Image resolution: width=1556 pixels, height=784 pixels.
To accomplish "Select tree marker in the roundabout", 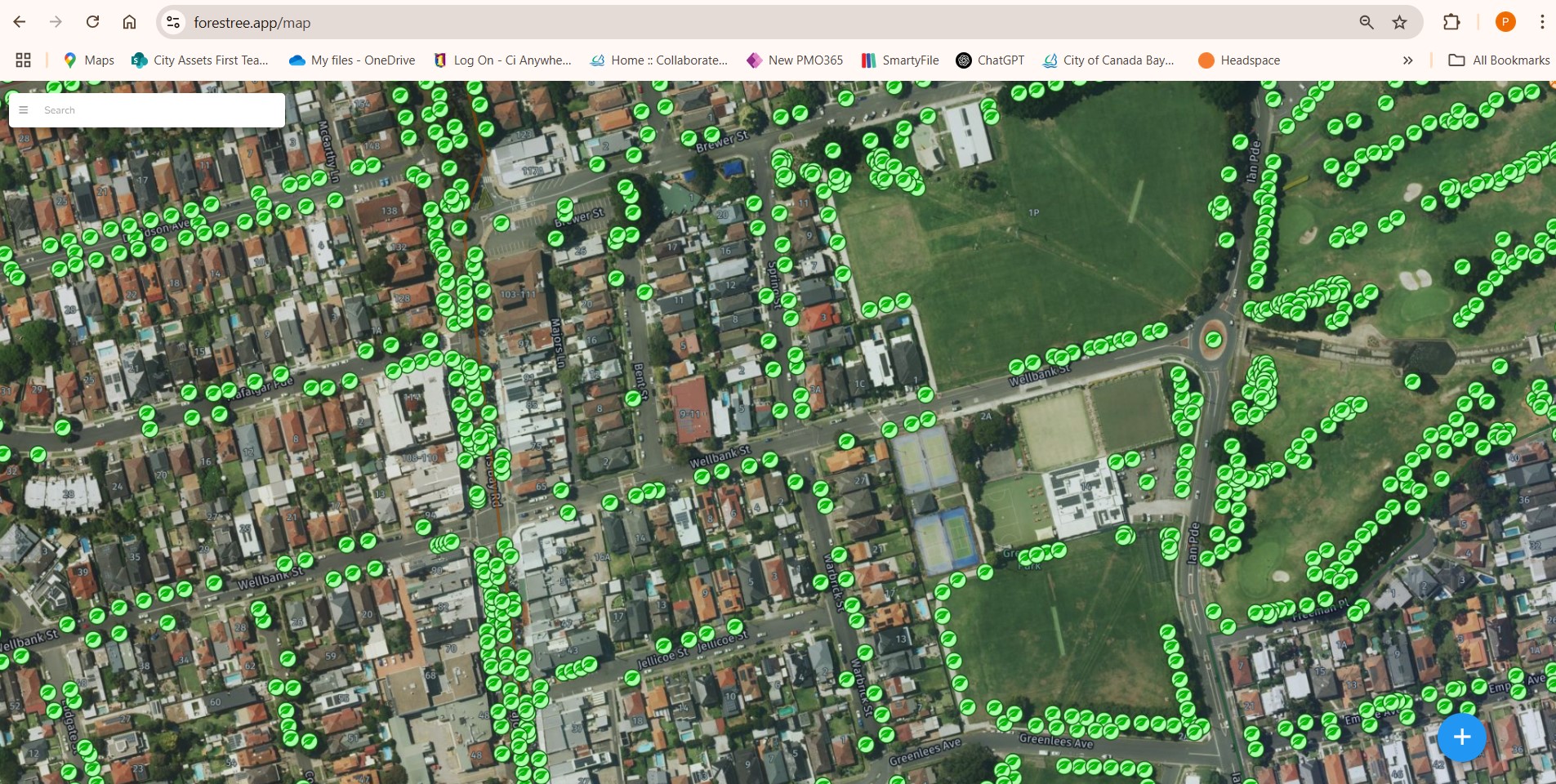I will (1214, 339).
